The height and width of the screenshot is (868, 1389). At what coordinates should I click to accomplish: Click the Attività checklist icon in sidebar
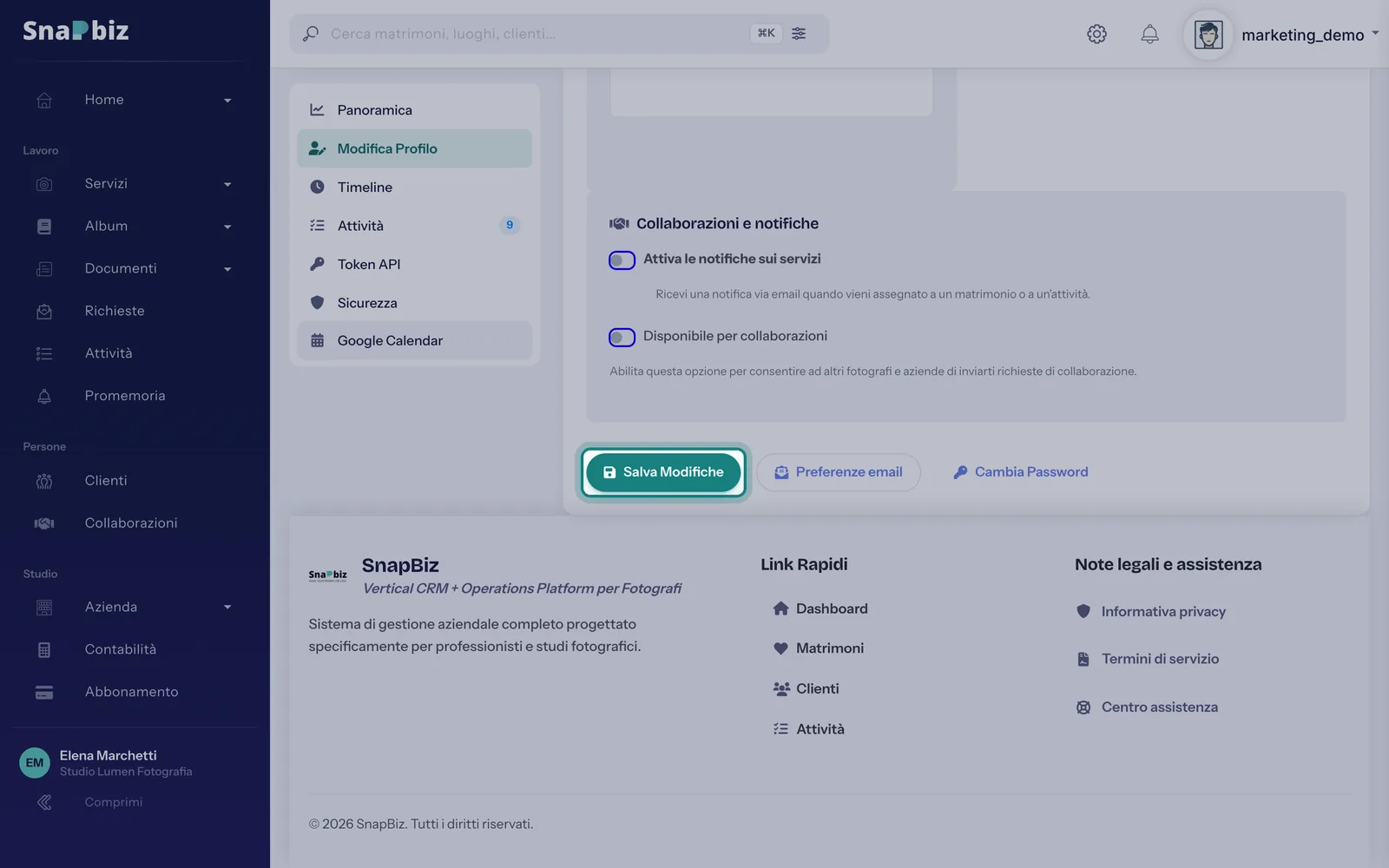pos(44,353)
